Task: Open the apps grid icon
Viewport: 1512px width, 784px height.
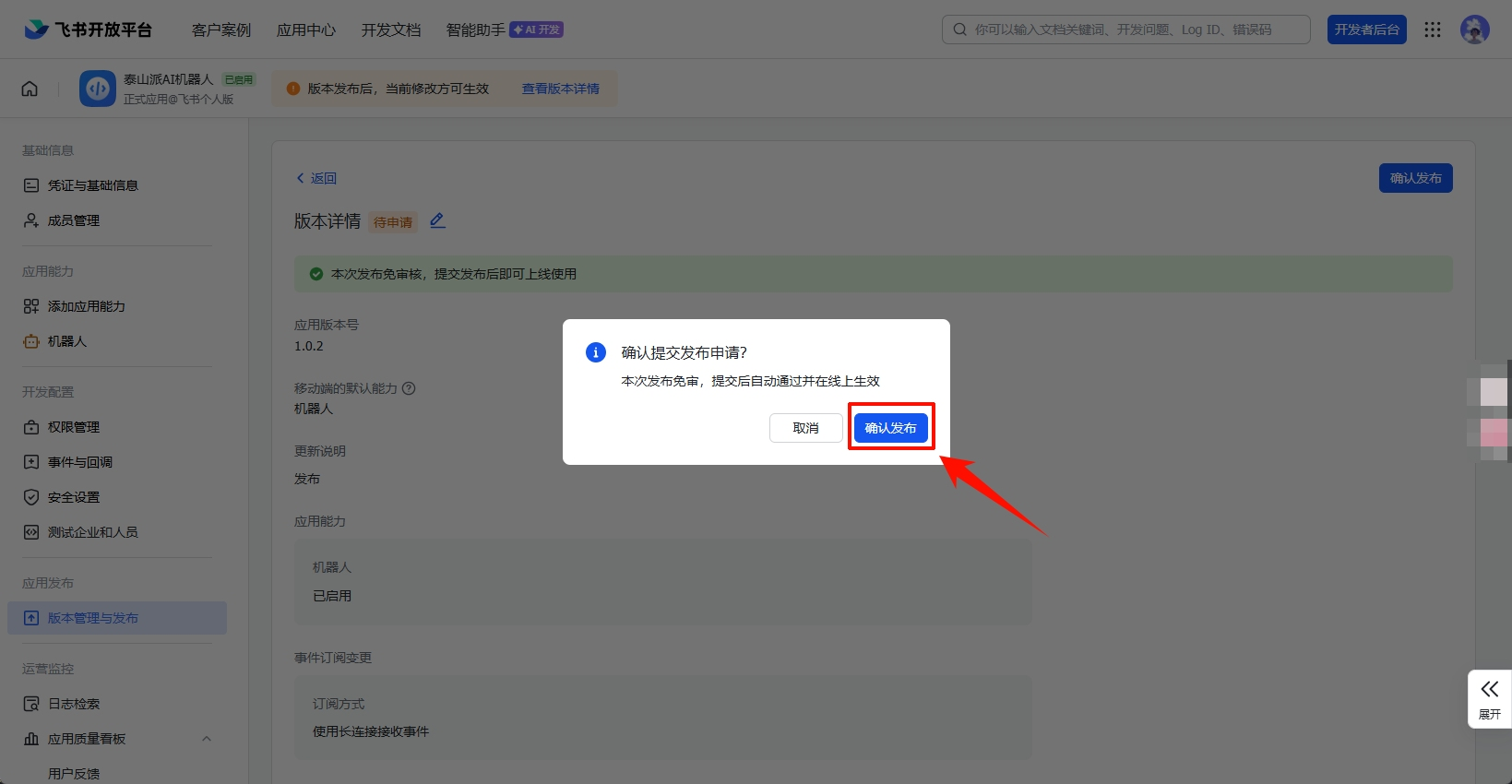Action: 1432,30
